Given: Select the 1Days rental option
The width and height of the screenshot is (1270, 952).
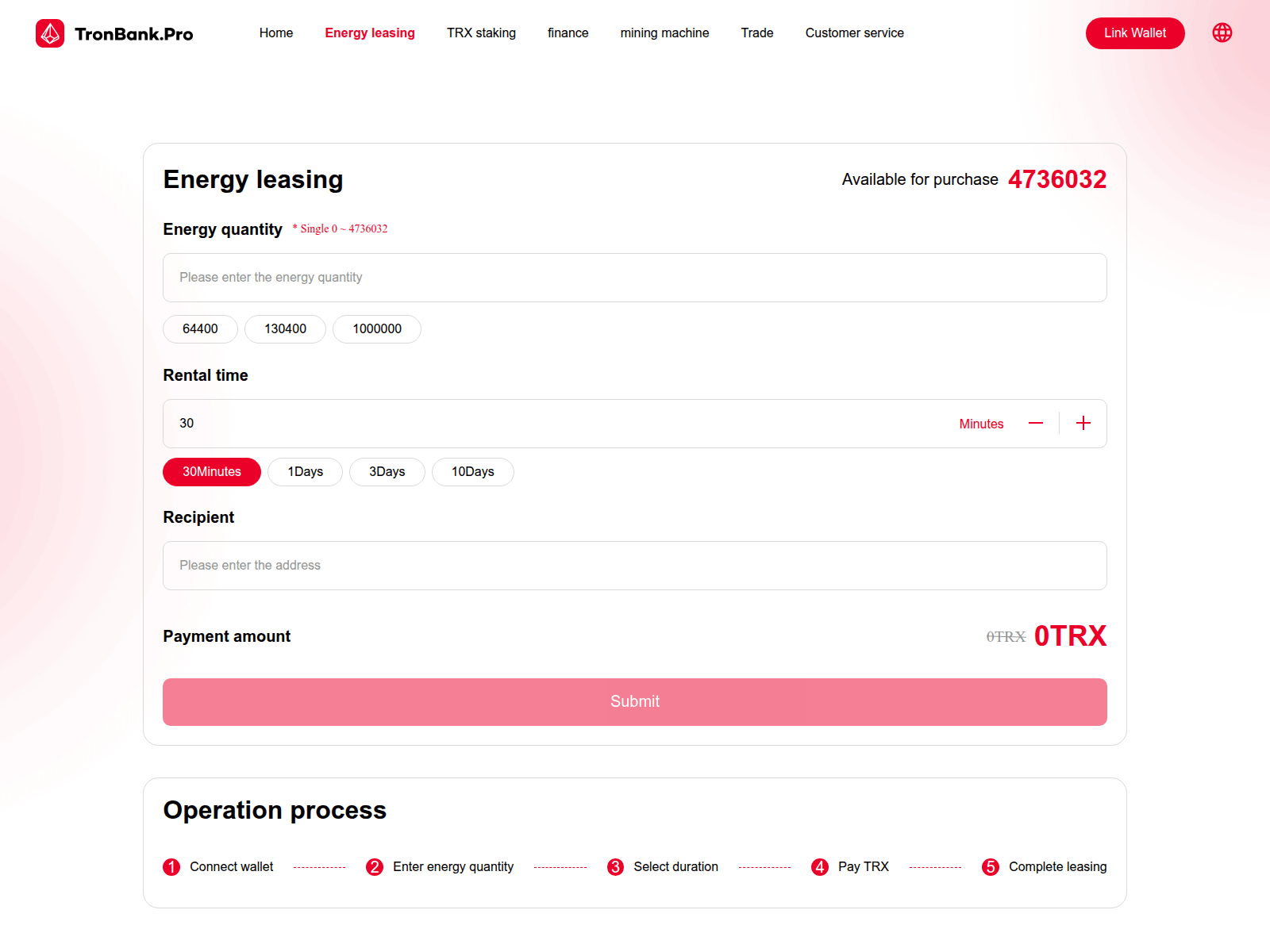Looking at the screenshot, I should click(x=305, y=471).
